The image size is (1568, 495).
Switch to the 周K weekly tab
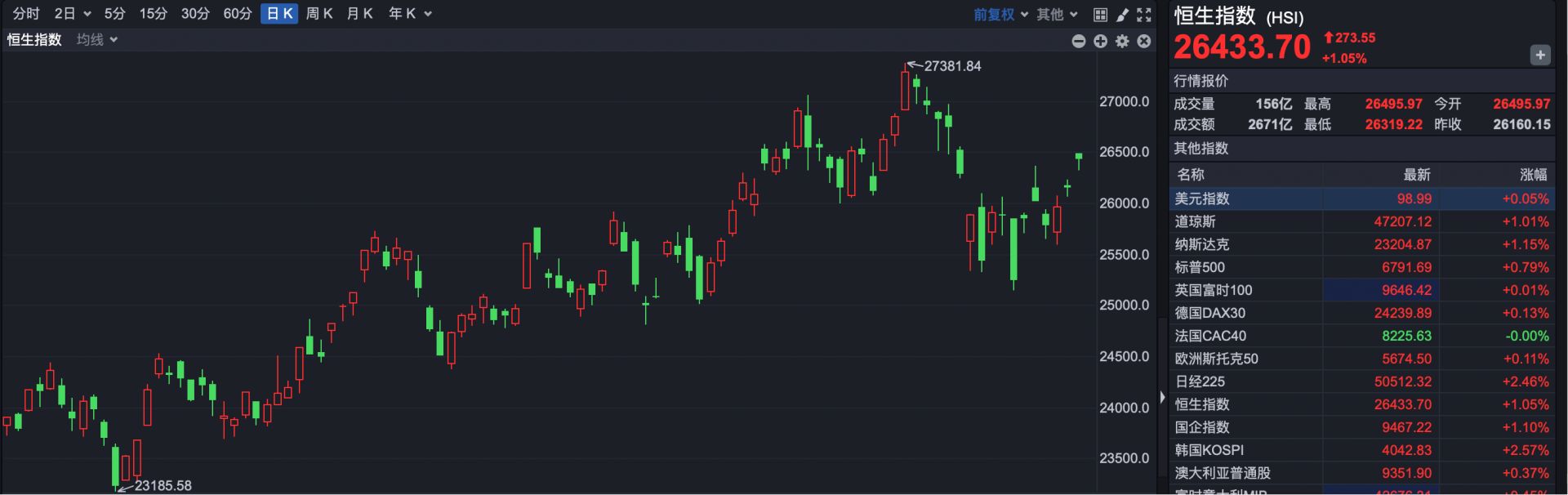click(x=319, y=14)
